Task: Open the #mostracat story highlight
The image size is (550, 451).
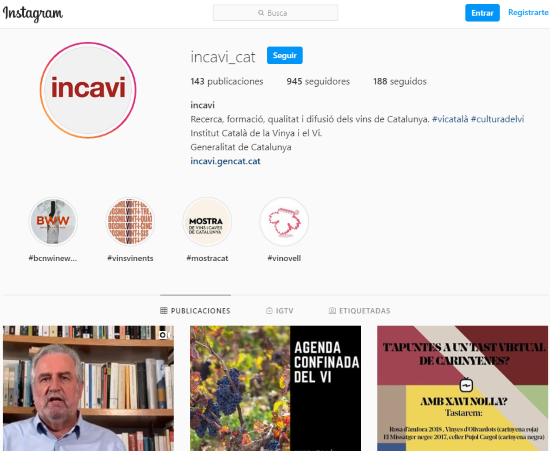Action: coord(207,221)
